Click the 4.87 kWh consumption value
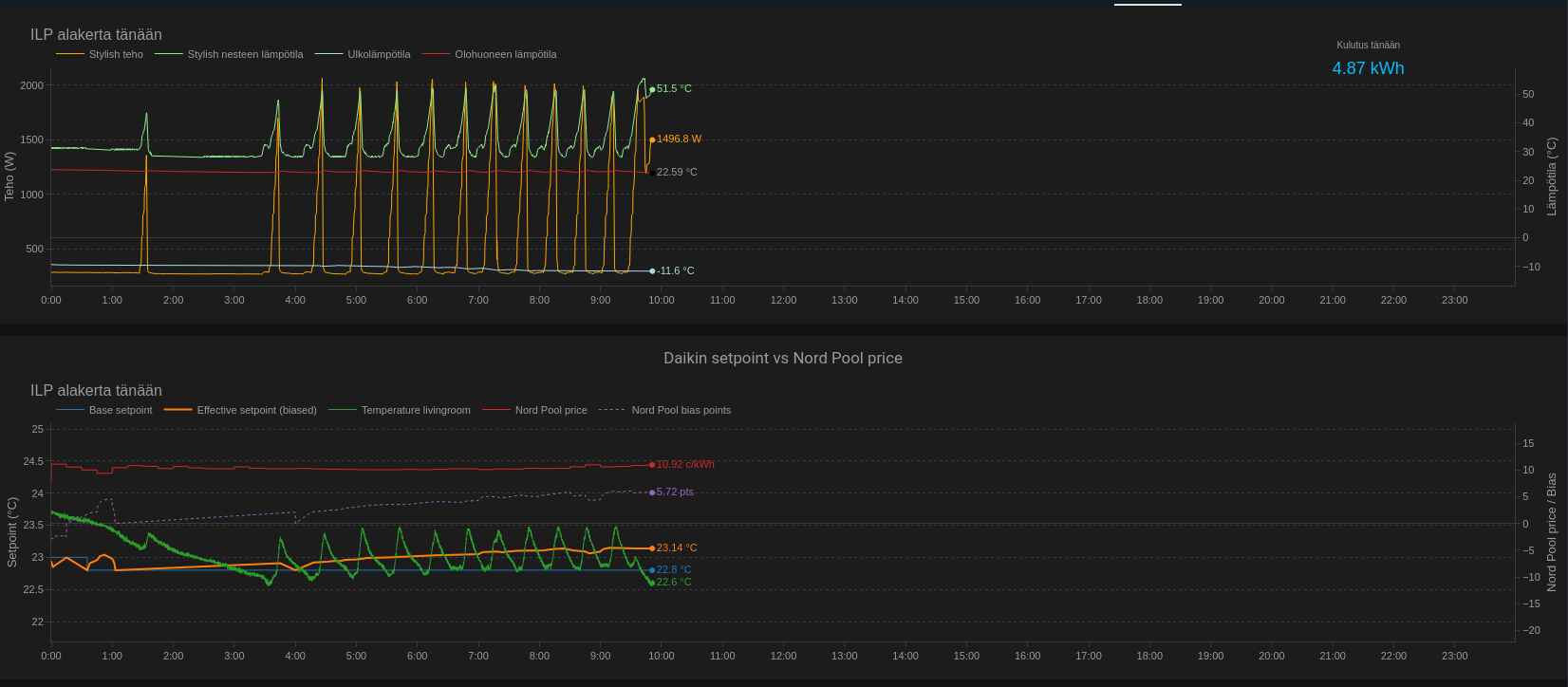The width and height of the screenshot is (1568, 687). (x=1368, y=68)
